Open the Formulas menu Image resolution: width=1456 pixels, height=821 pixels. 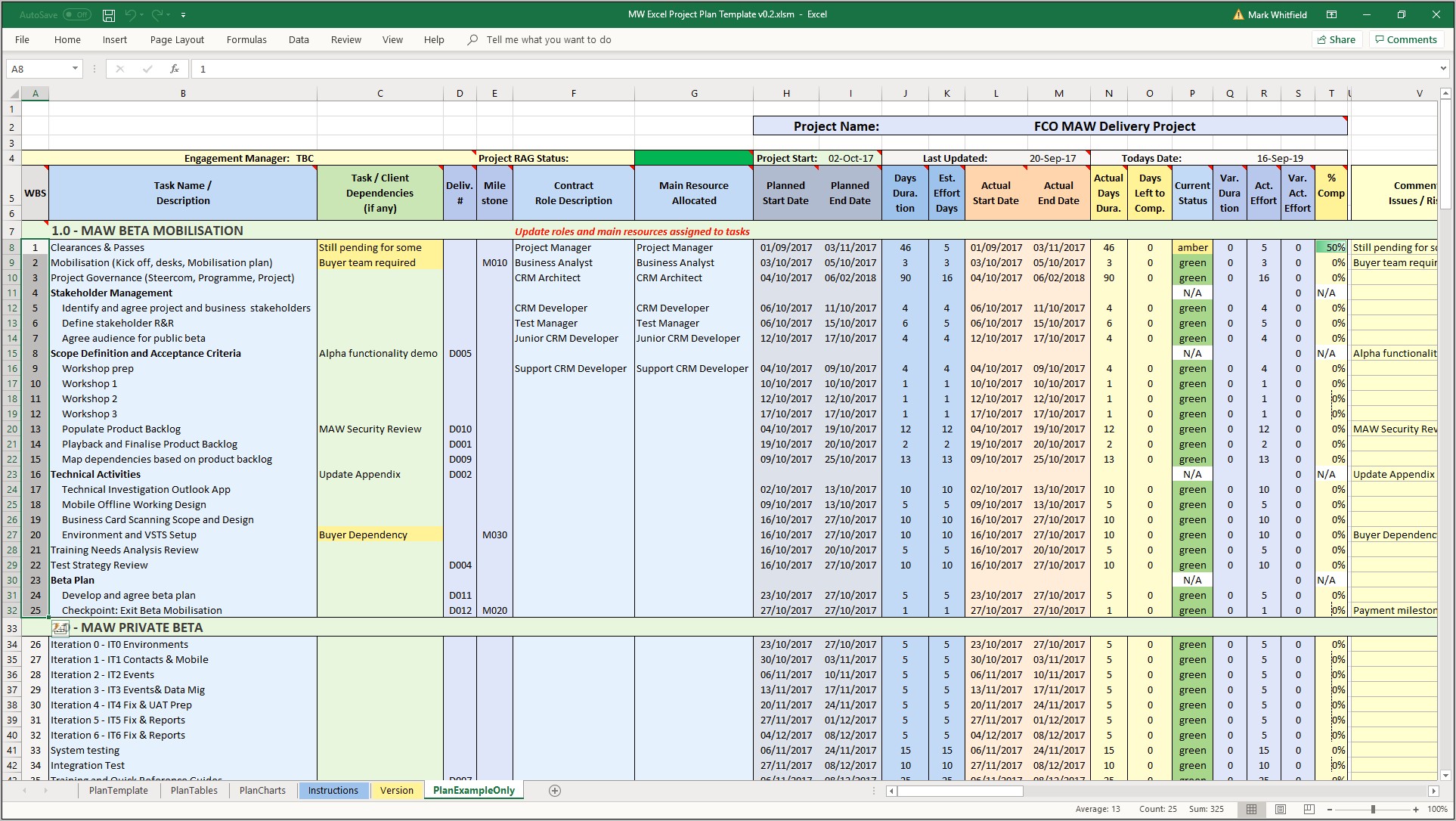(x=247, y=39)
